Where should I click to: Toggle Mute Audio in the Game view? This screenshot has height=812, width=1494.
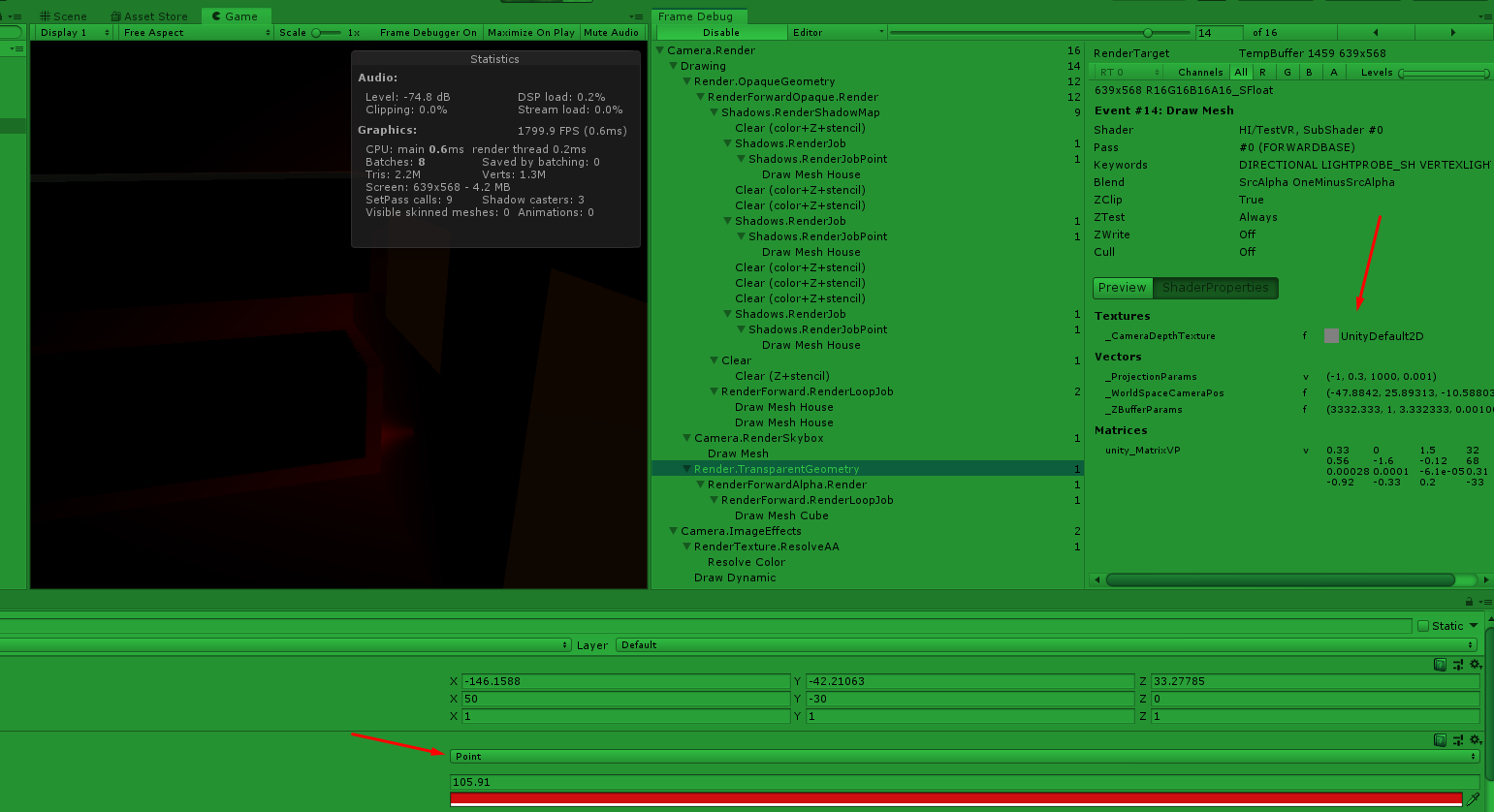point(611,31)
